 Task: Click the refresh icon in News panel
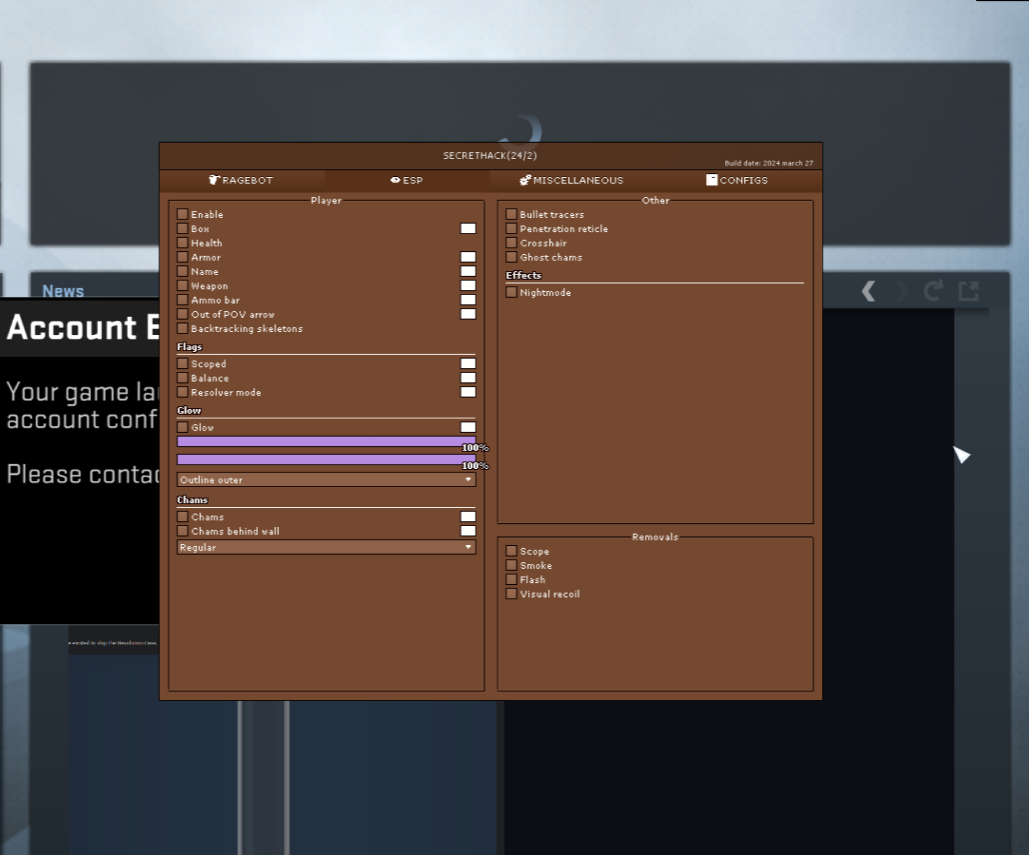(x=933, y=291)
